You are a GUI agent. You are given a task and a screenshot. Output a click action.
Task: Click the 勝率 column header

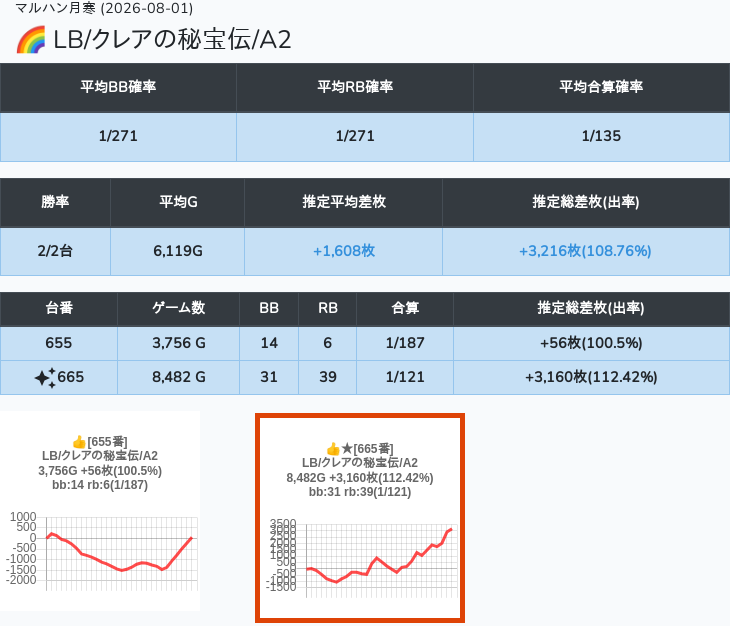coord(55,202)
